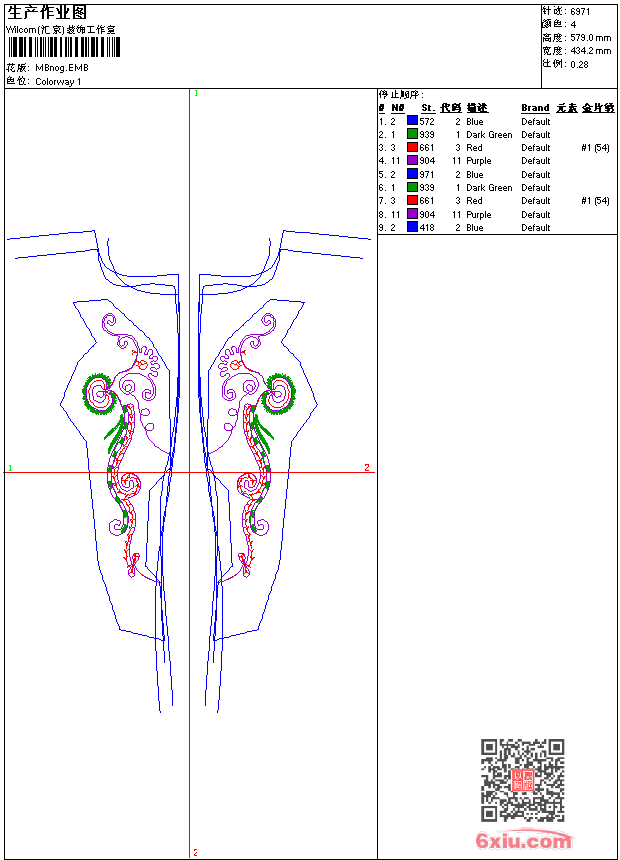Click the red swatch in stop row 7
The height and width of the screenshot is (860, 620).
(413, 200)
